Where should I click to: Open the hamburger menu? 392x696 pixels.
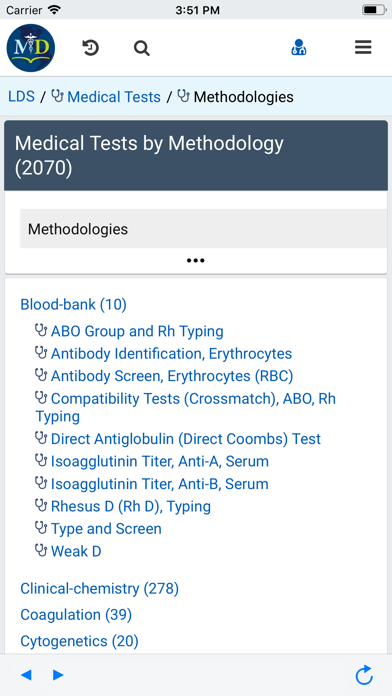(363, 47)
